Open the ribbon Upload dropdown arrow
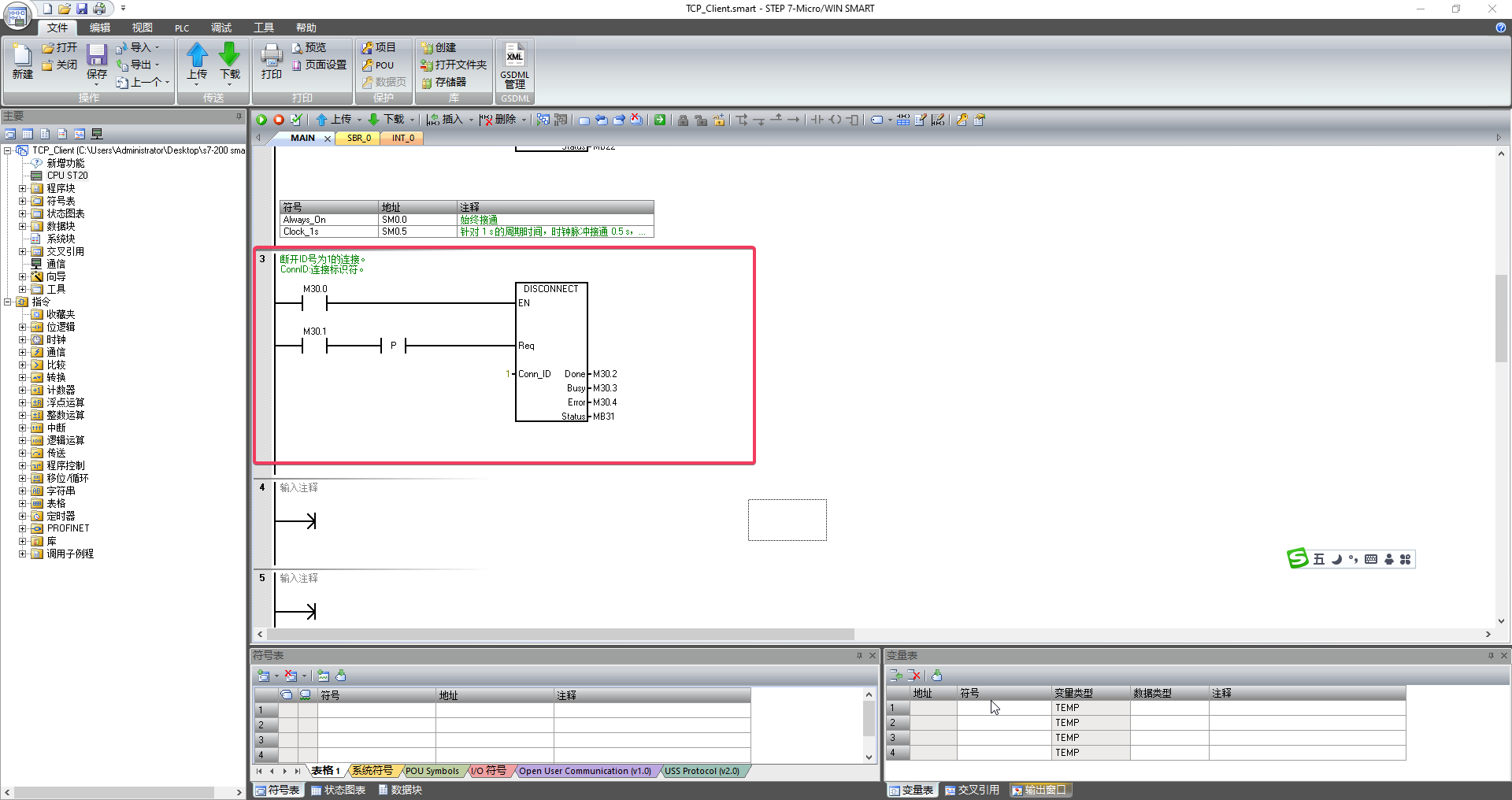The image size is (1512, 800). (197, 84)
